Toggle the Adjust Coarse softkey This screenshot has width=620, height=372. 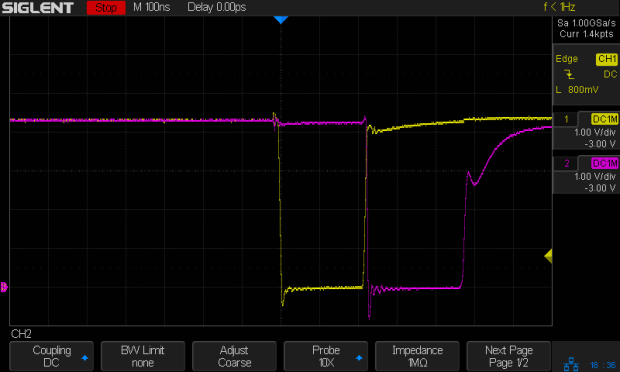(x=234, y=356)
